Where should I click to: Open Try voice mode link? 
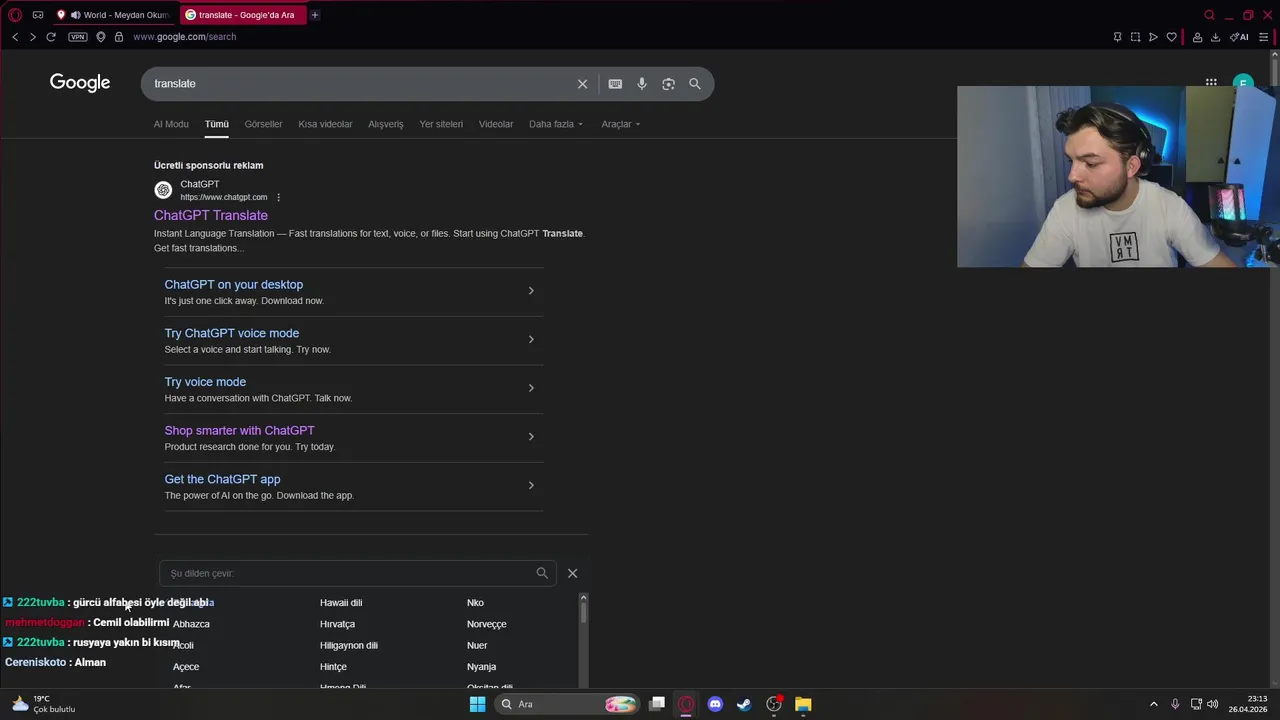pos(205,382)
